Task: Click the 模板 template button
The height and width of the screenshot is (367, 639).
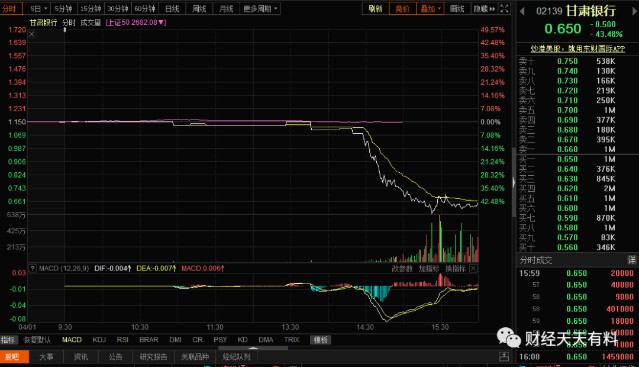Action: [320, 340]
